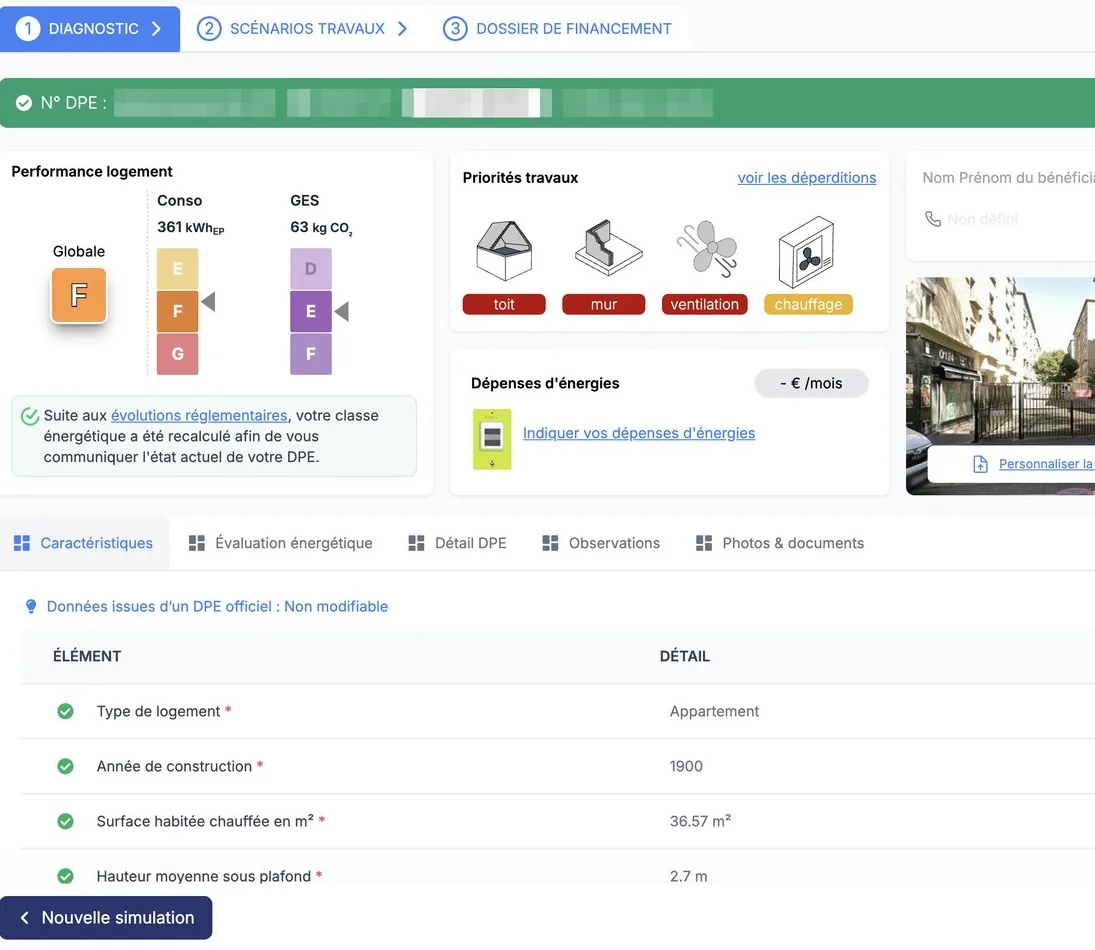The image size is (1095, 950).
Task: Select the orange F bar in Conso scale
Action: [177, 311]
